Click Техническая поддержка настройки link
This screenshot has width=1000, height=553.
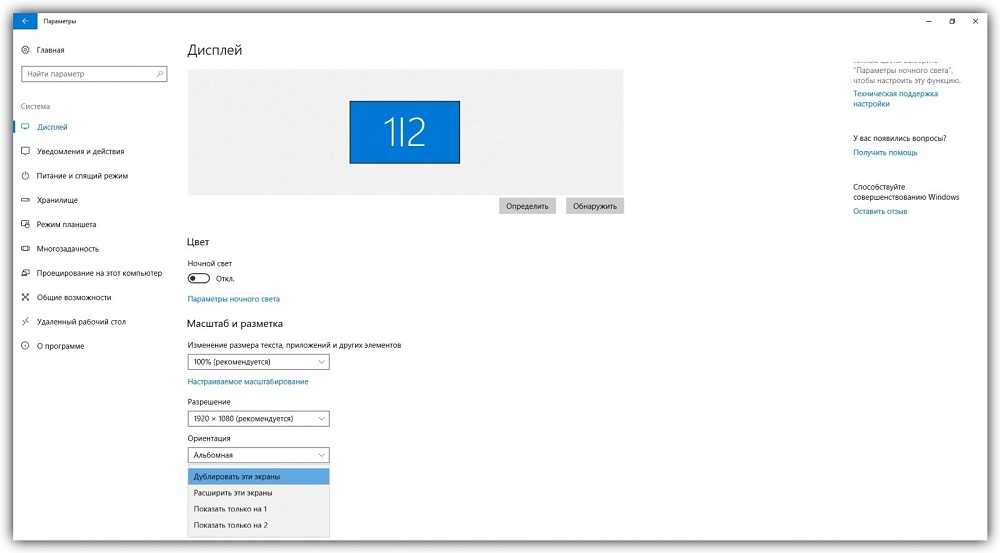coord(895,98)
